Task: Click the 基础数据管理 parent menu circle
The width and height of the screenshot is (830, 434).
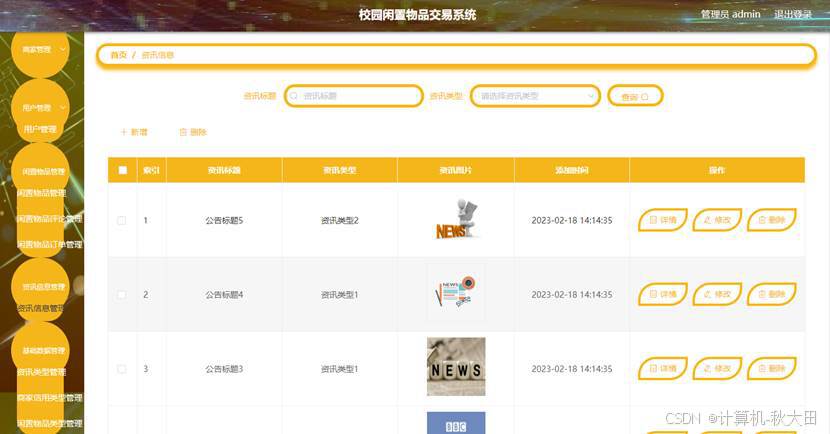Action: 41,350
